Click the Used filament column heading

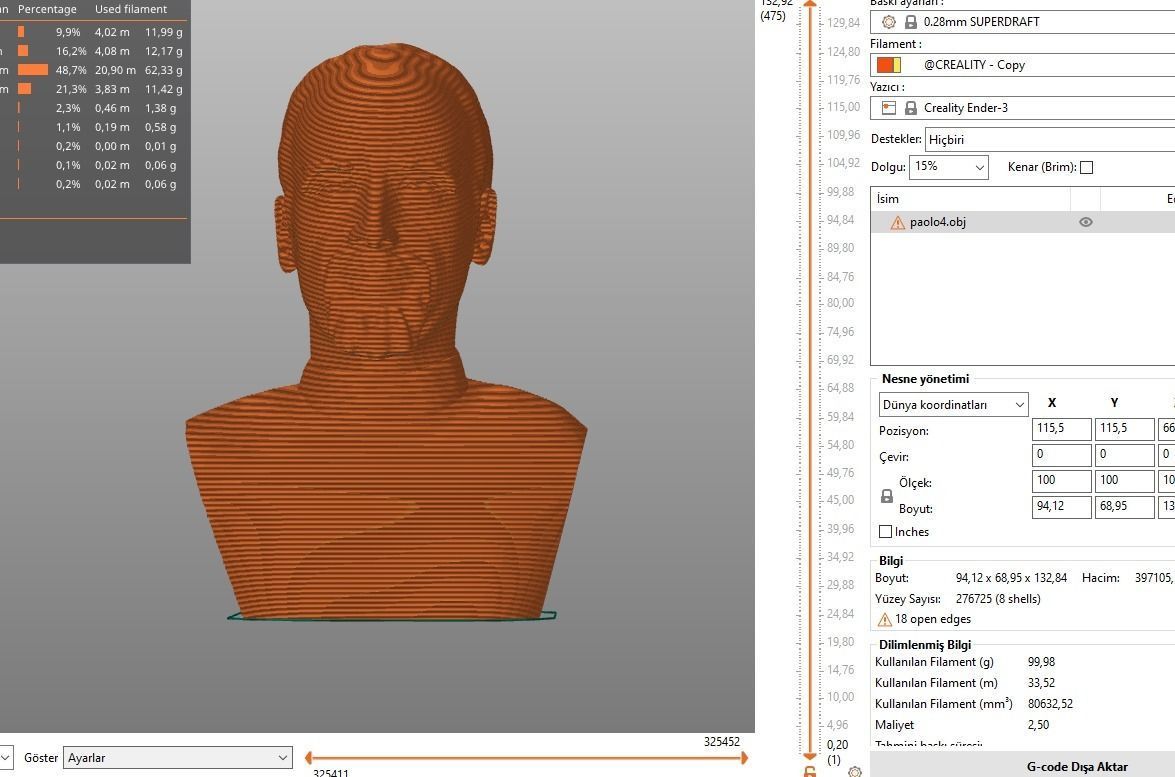tap(131, 9)
